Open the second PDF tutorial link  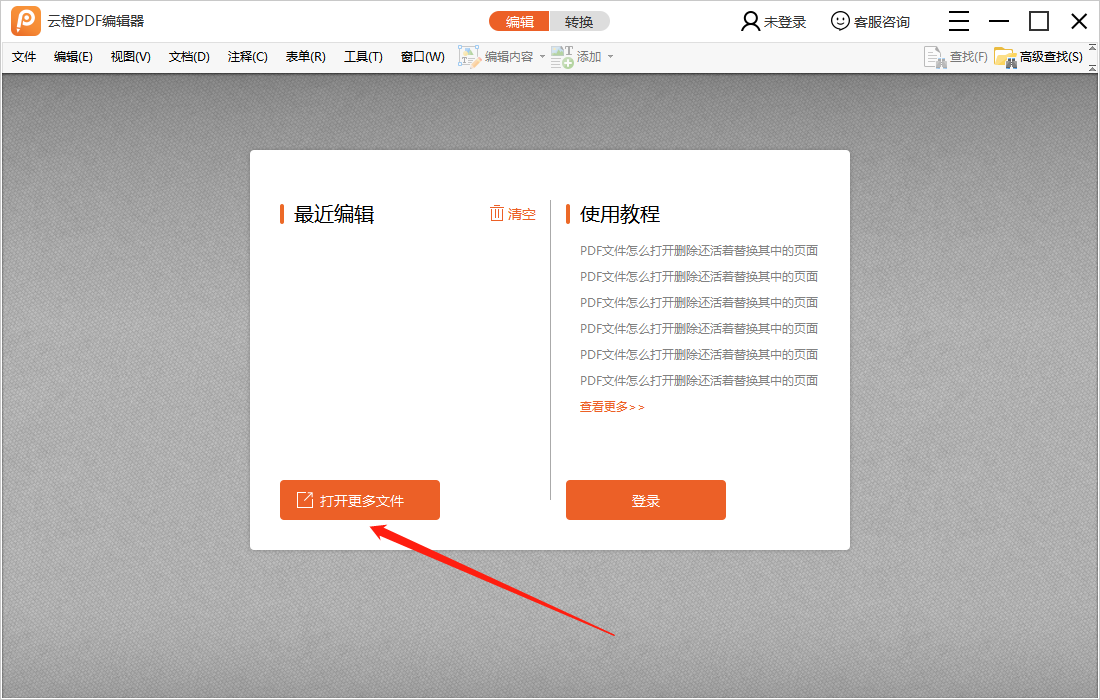click(699, 276)
